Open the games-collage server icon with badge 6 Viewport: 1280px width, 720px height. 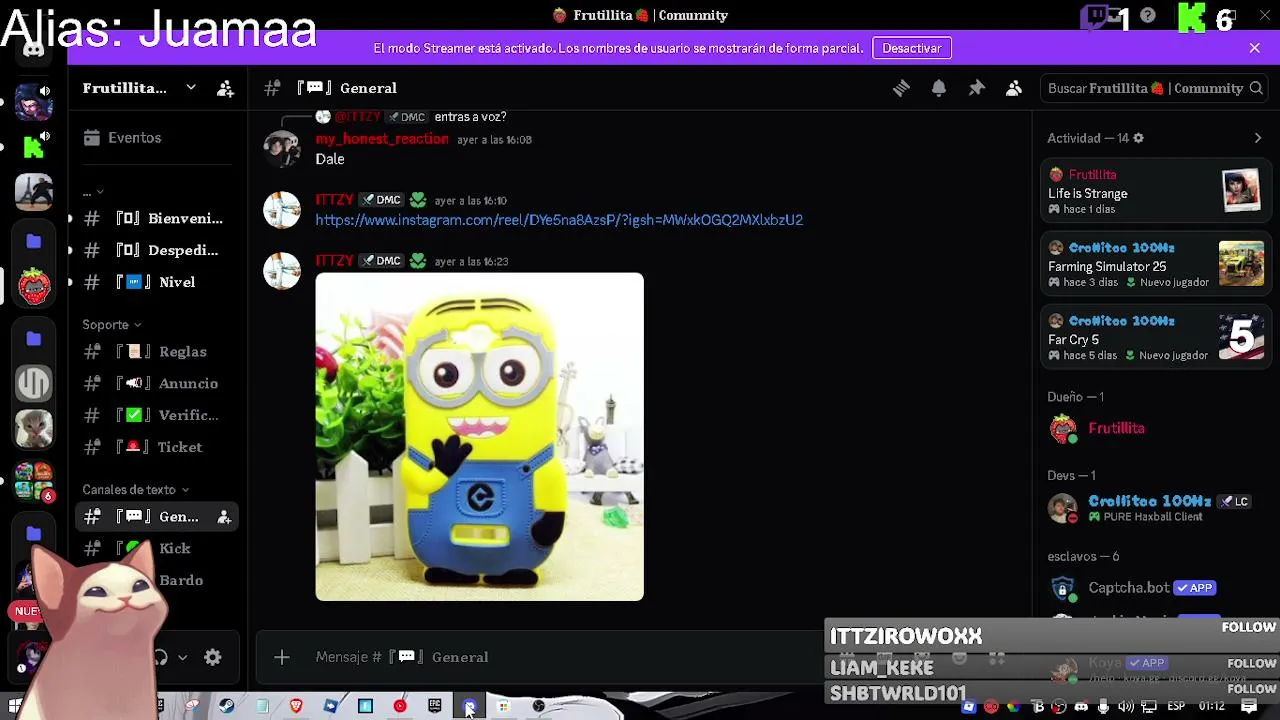tap(34, 481)
